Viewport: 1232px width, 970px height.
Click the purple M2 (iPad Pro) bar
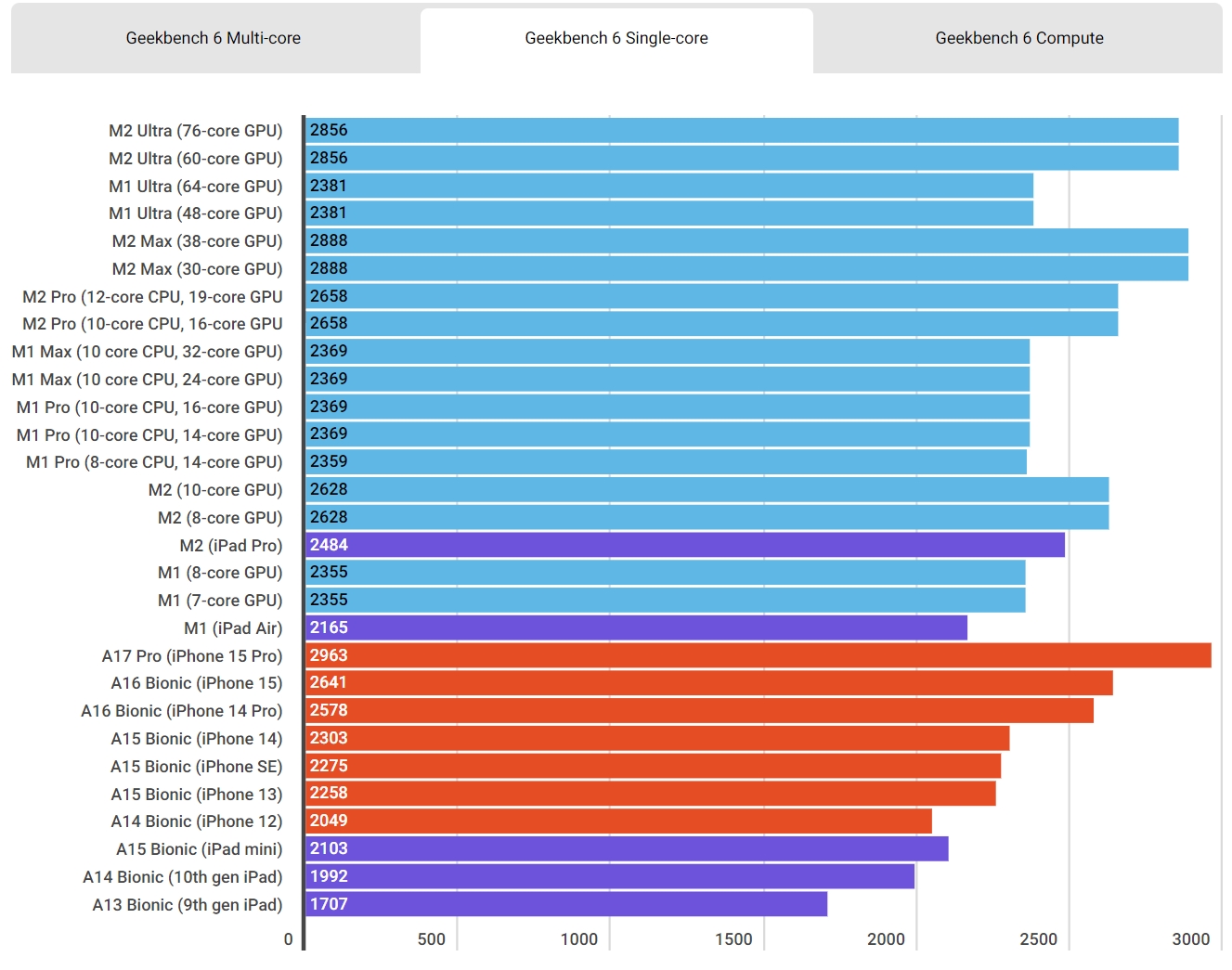[x=685, y=545]
